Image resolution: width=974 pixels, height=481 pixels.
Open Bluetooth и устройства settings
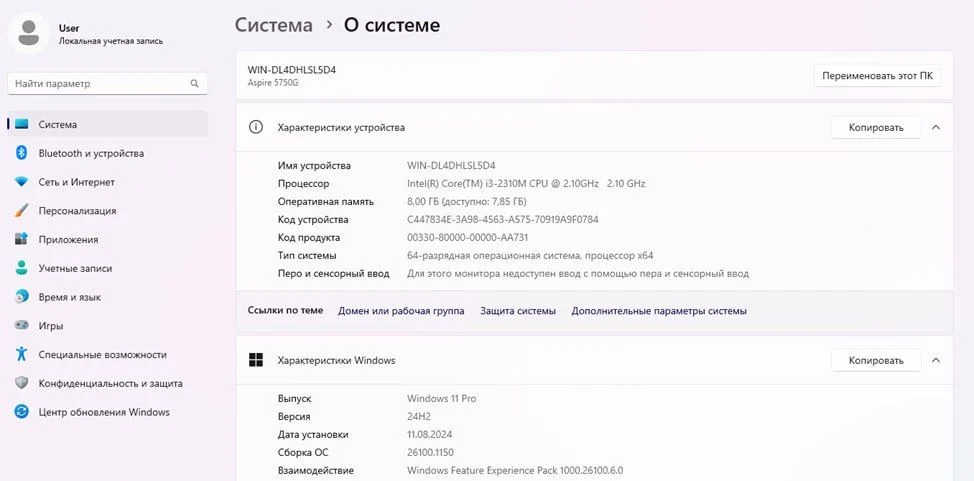coord(107,153)
